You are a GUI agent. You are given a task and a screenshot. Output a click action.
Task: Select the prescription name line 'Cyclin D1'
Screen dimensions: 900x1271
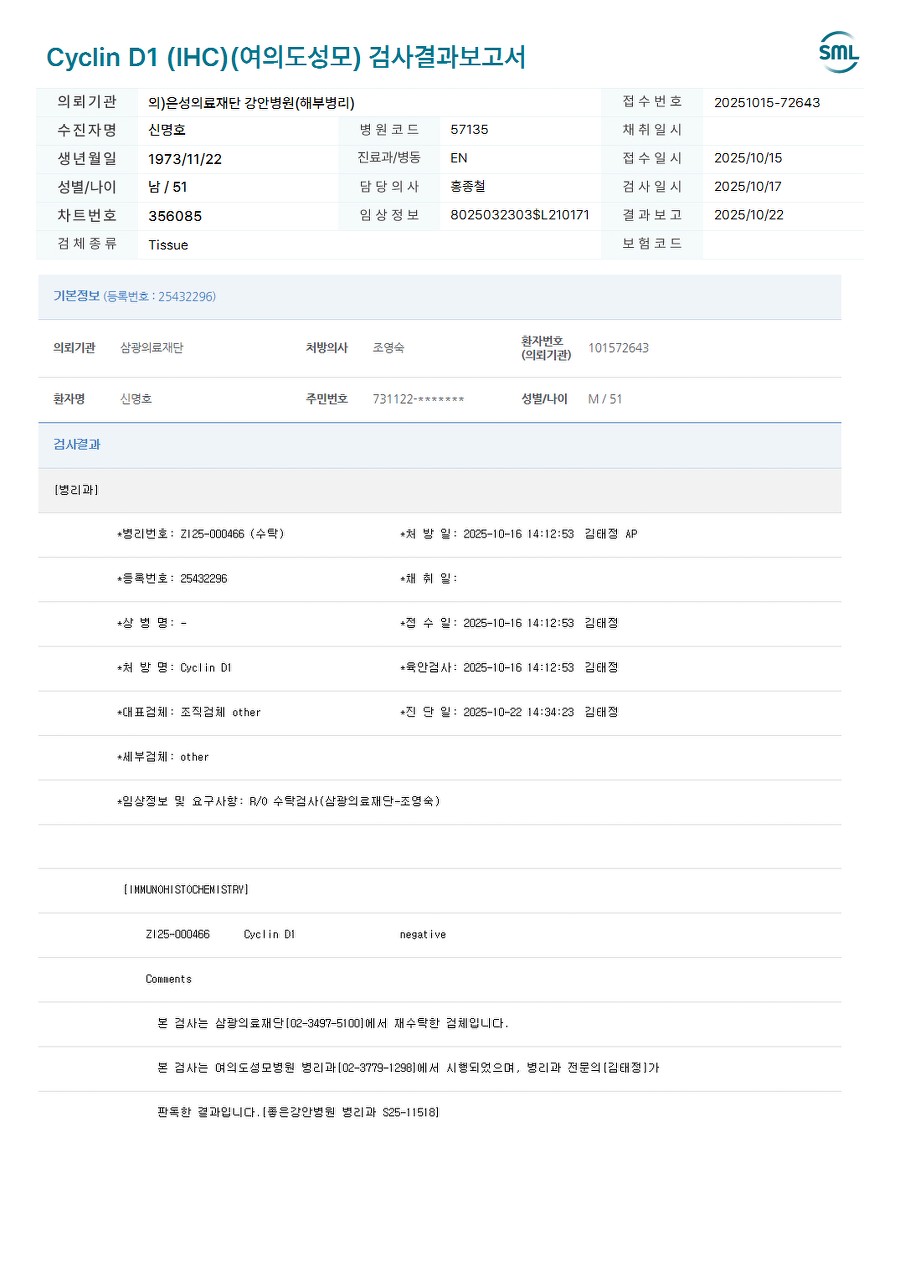coord(174,668)
